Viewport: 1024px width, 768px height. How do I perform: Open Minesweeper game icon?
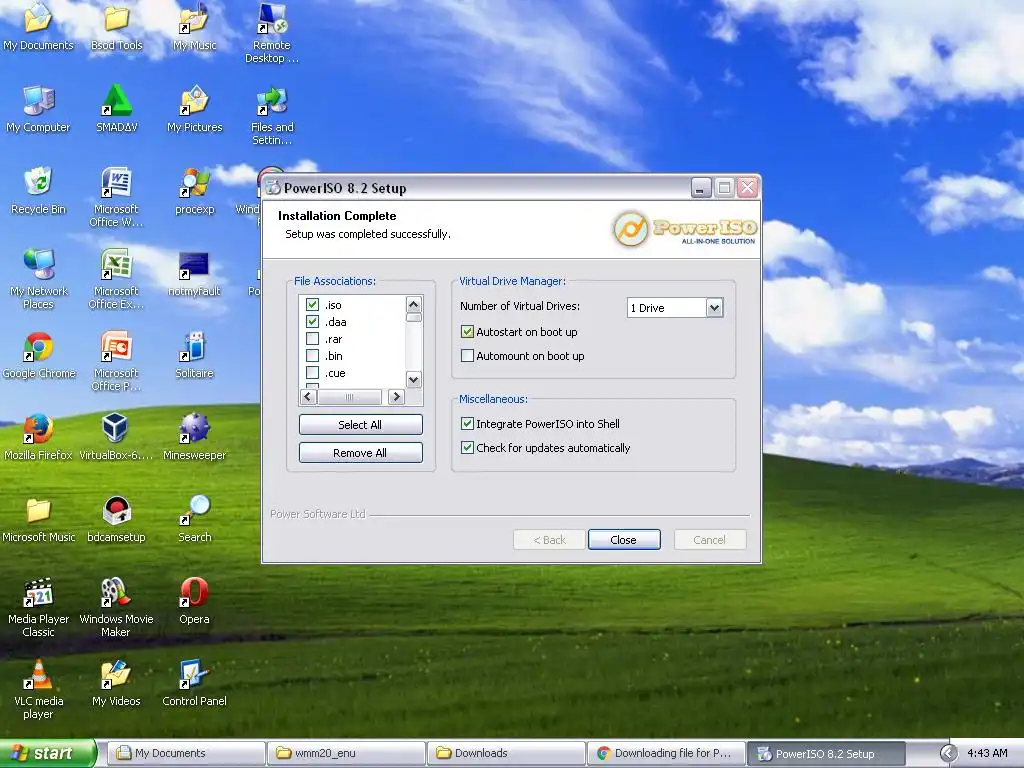click(x=195, y=437)
